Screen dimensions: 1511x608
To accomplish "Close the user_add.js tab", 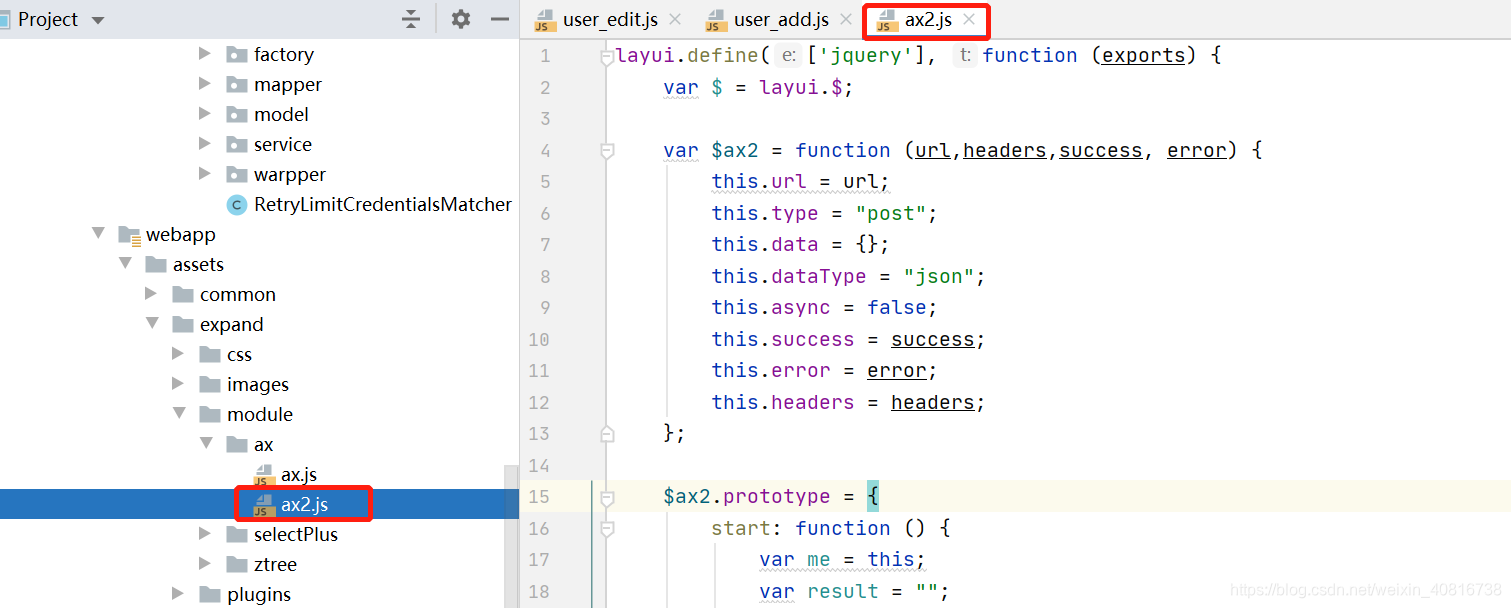I will pyautogui.click(x=846, y=20).
